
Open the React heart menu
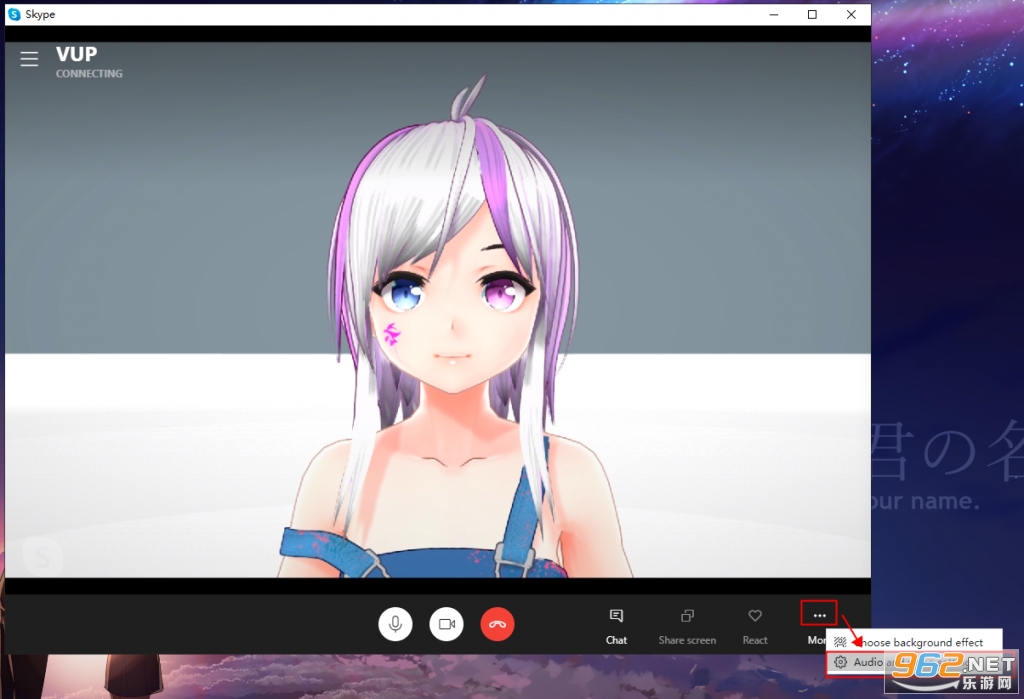755,626
